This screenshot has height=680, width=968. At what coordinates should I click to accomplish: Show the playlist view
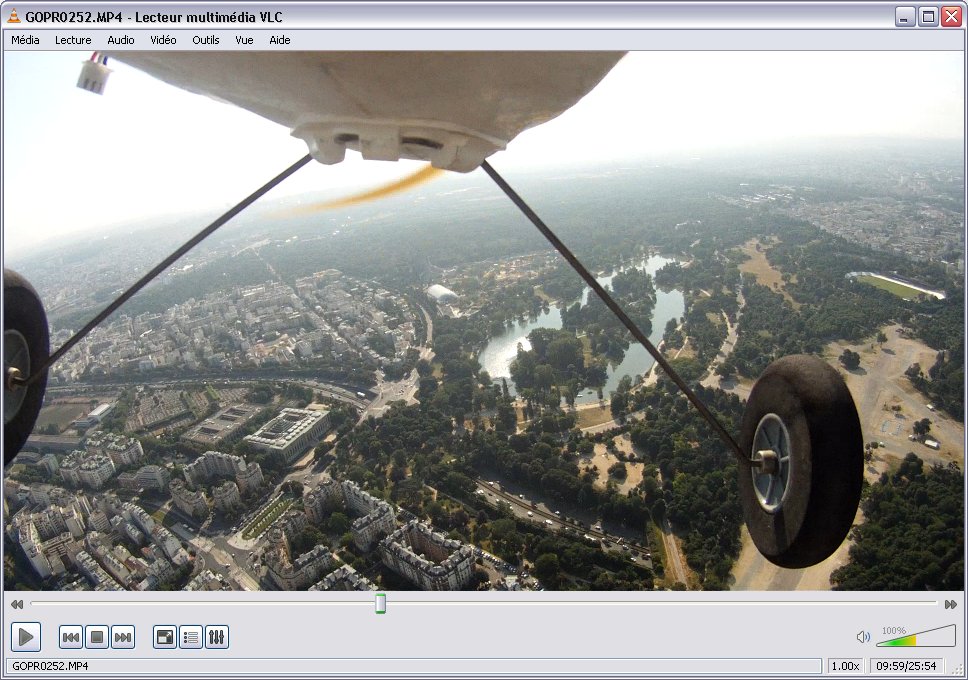191,637
